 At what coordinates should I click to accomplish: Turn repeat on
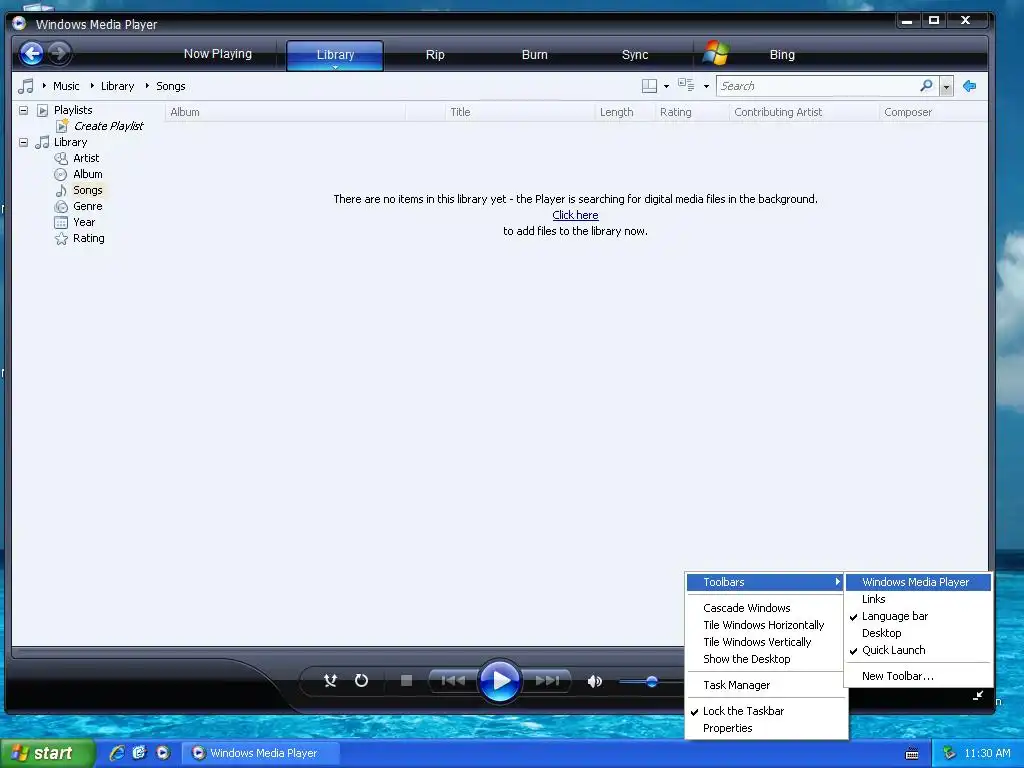point(361,681)
